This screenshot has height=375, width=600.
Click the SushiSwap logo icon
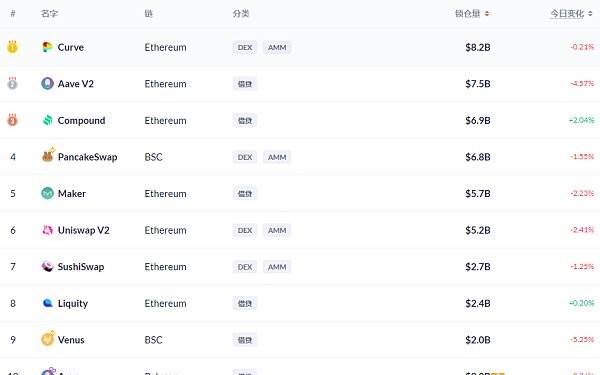(47, 266)
